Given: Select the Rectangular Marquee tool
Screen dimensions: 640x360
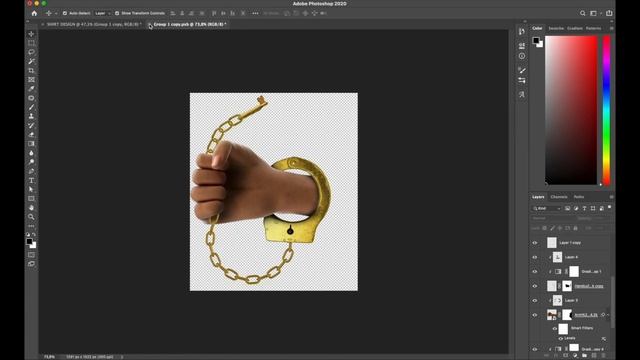Looking at the screenshot, I should (x=31, y=43).
